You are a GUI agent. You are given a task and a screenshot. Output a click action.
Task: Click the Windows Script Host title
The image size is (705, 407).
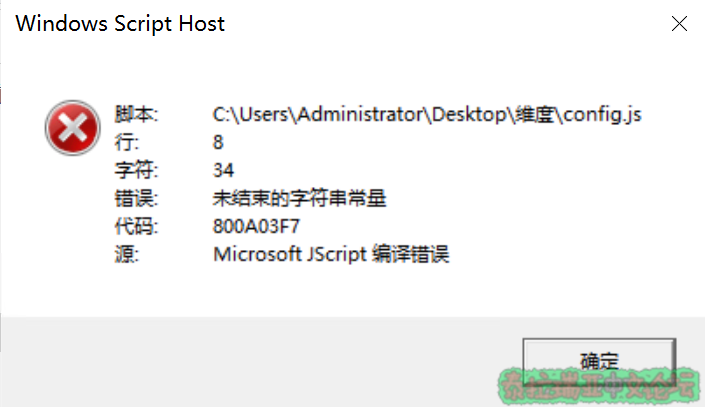click(120, 23)
